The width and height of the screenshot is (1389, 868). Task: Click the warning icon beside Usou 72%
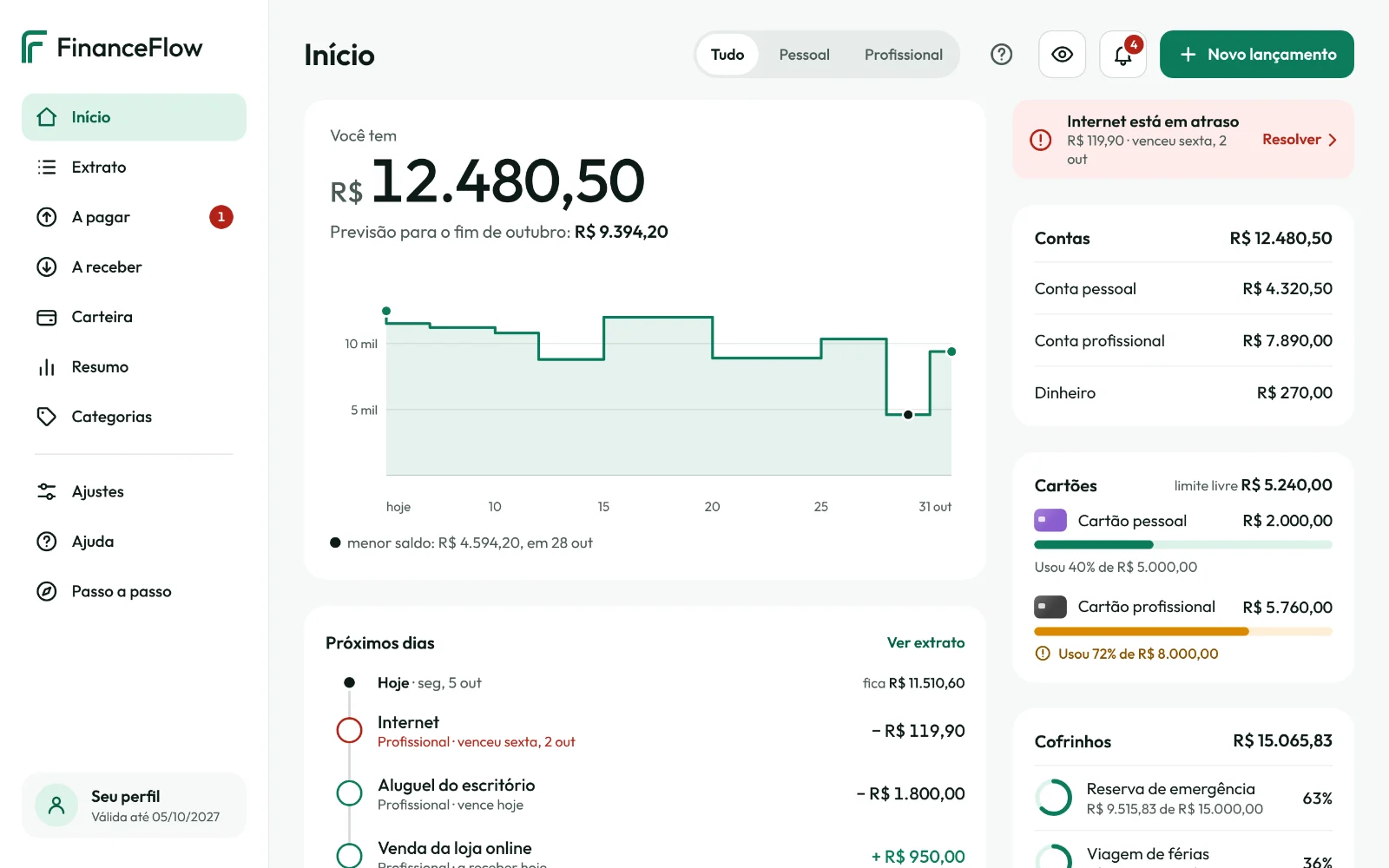click(1043, 654)
